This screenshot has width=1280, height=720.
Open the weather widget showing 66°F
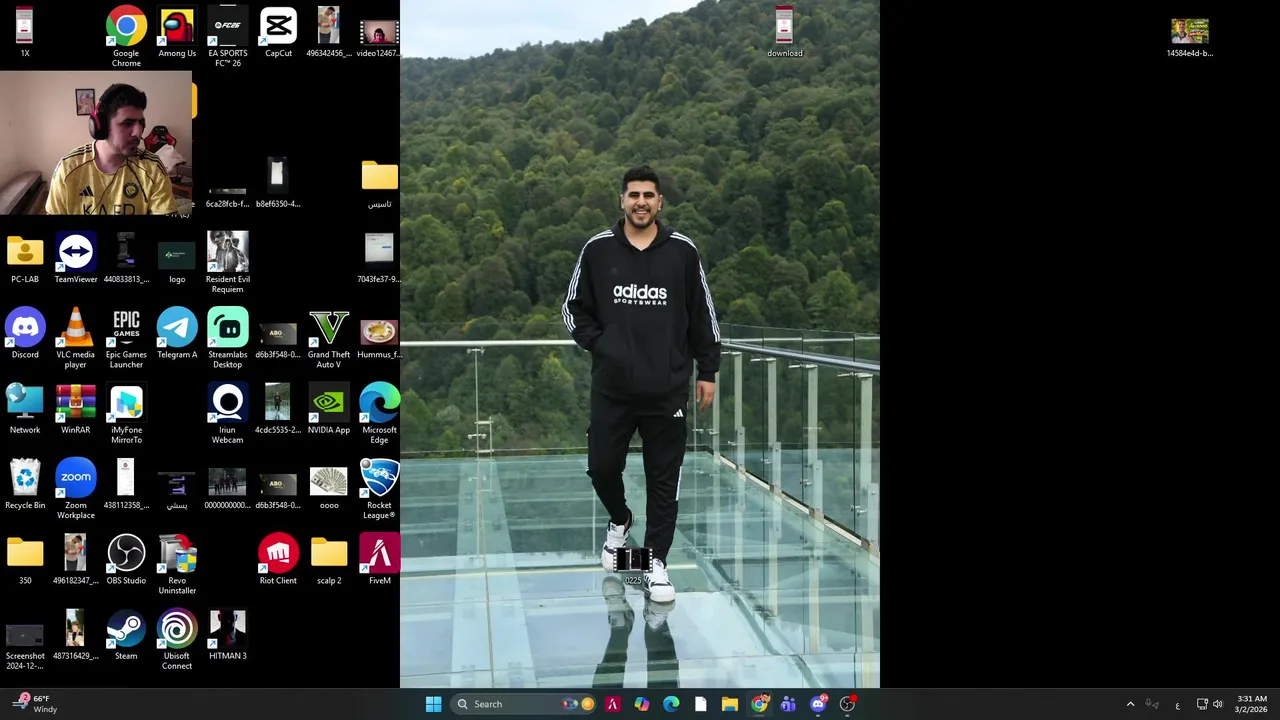37,704
